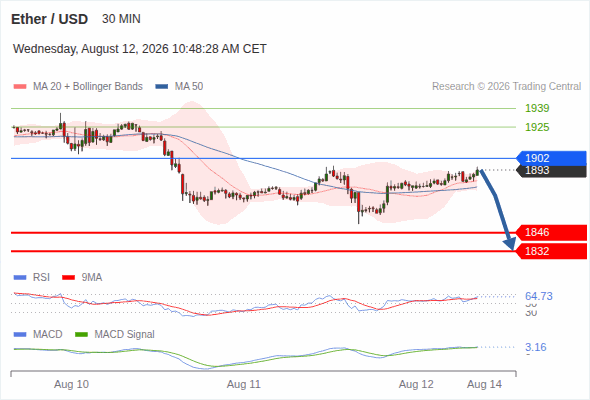
Task: Click the 30 MIN timeframe label
Action: pyautogui.click(x=121, y=19)
